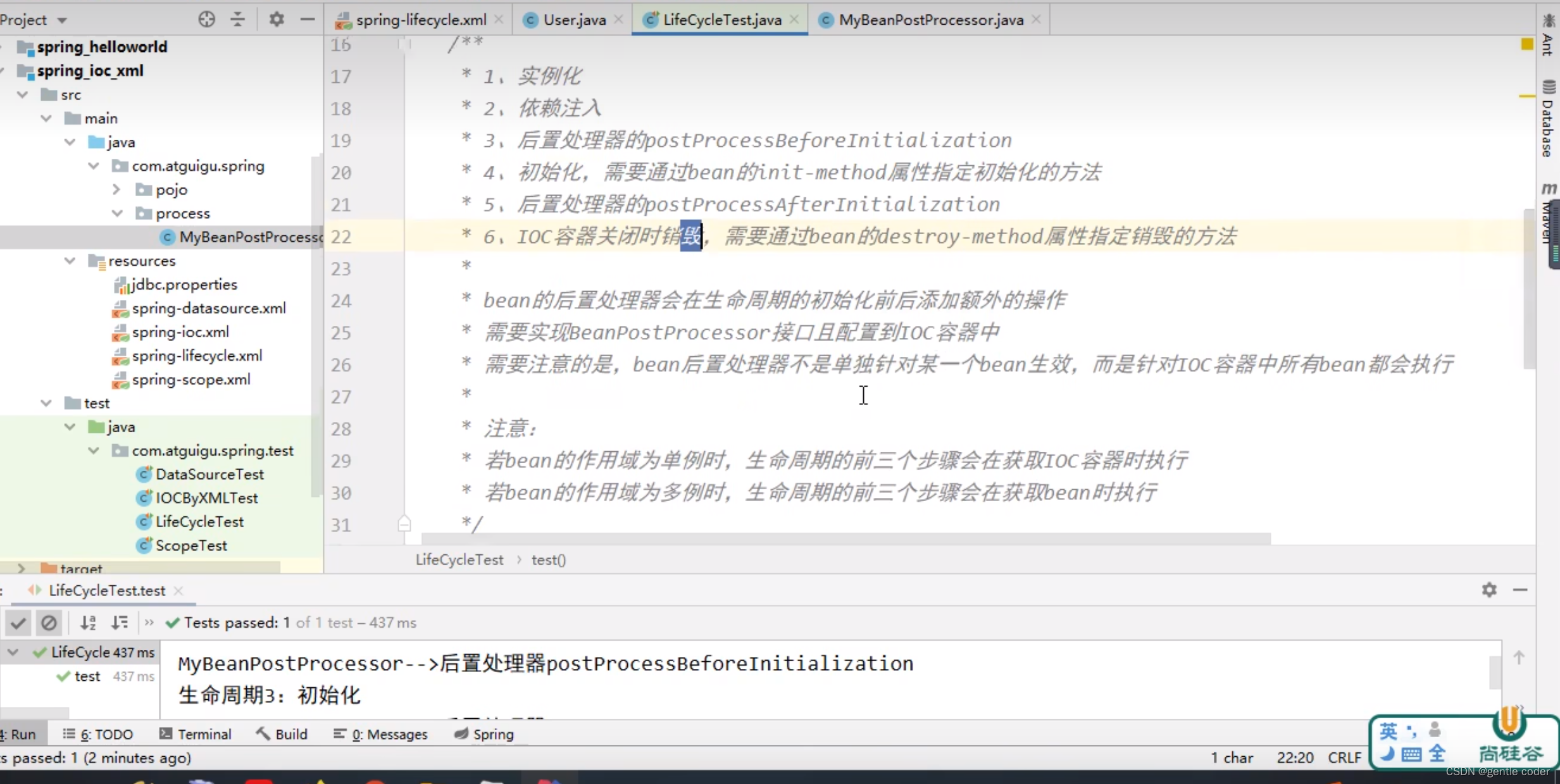Viewport: 1560px width, 784px height.
Task: Click cursor position 22:20 in status bar
Action: tap(1295, 757)
